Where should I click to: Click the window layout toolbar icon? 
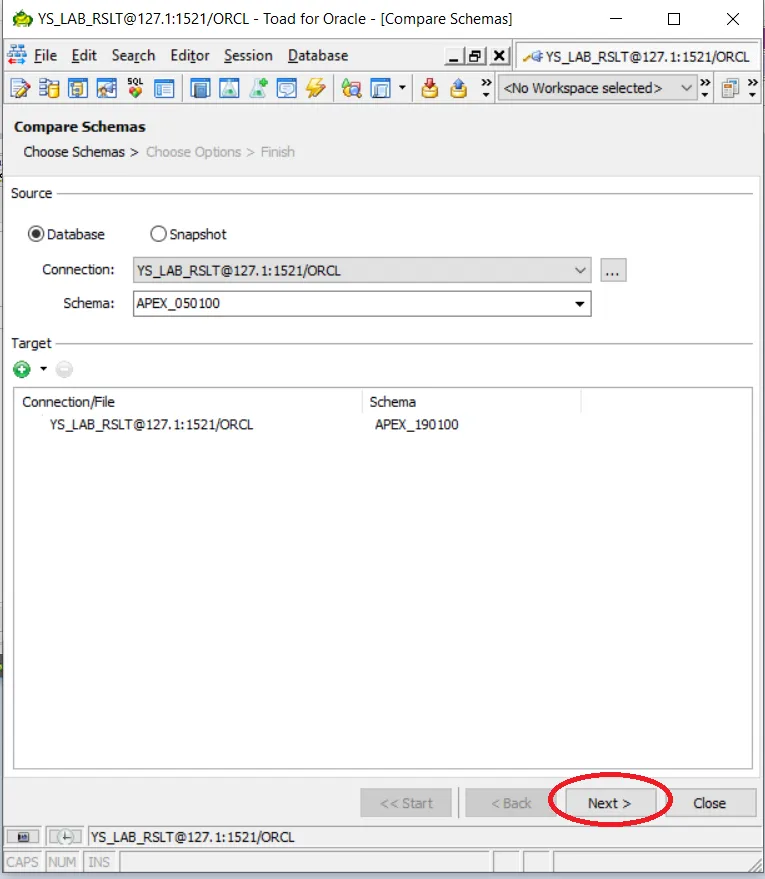point(381,89)
